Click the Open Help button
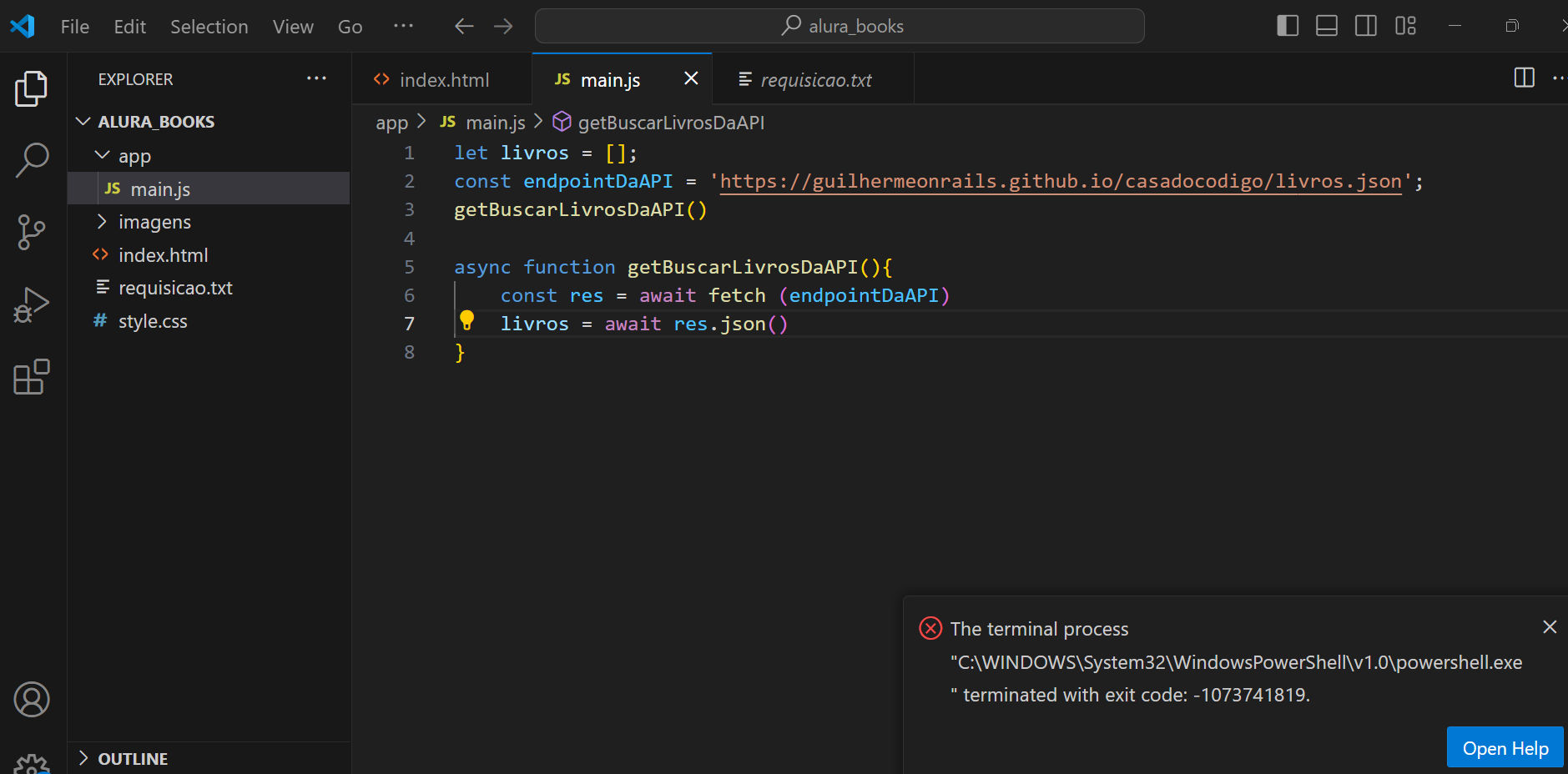 pyautogui.click(x=1505, y=748)
